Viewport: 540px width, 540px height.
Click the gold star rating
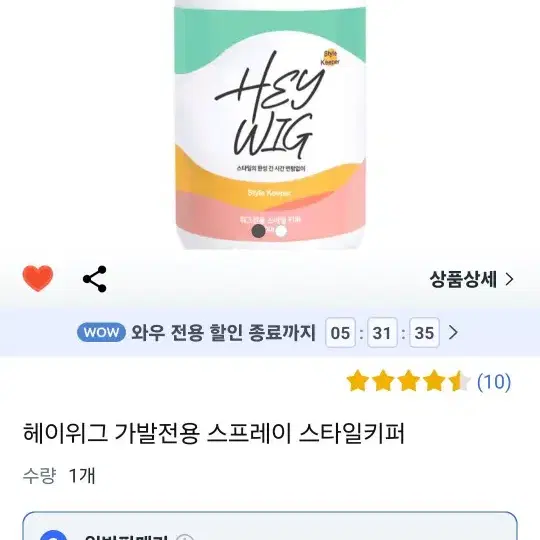(x=408, y=381)
